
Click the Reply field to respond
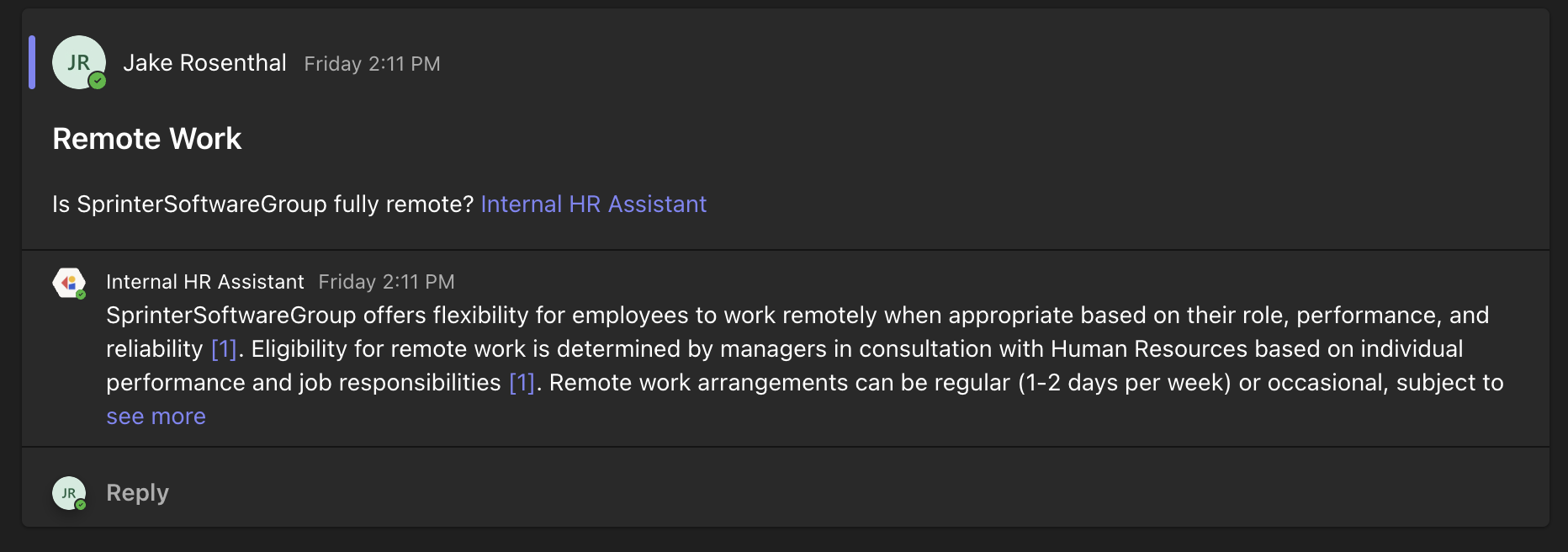pos(137,491)
